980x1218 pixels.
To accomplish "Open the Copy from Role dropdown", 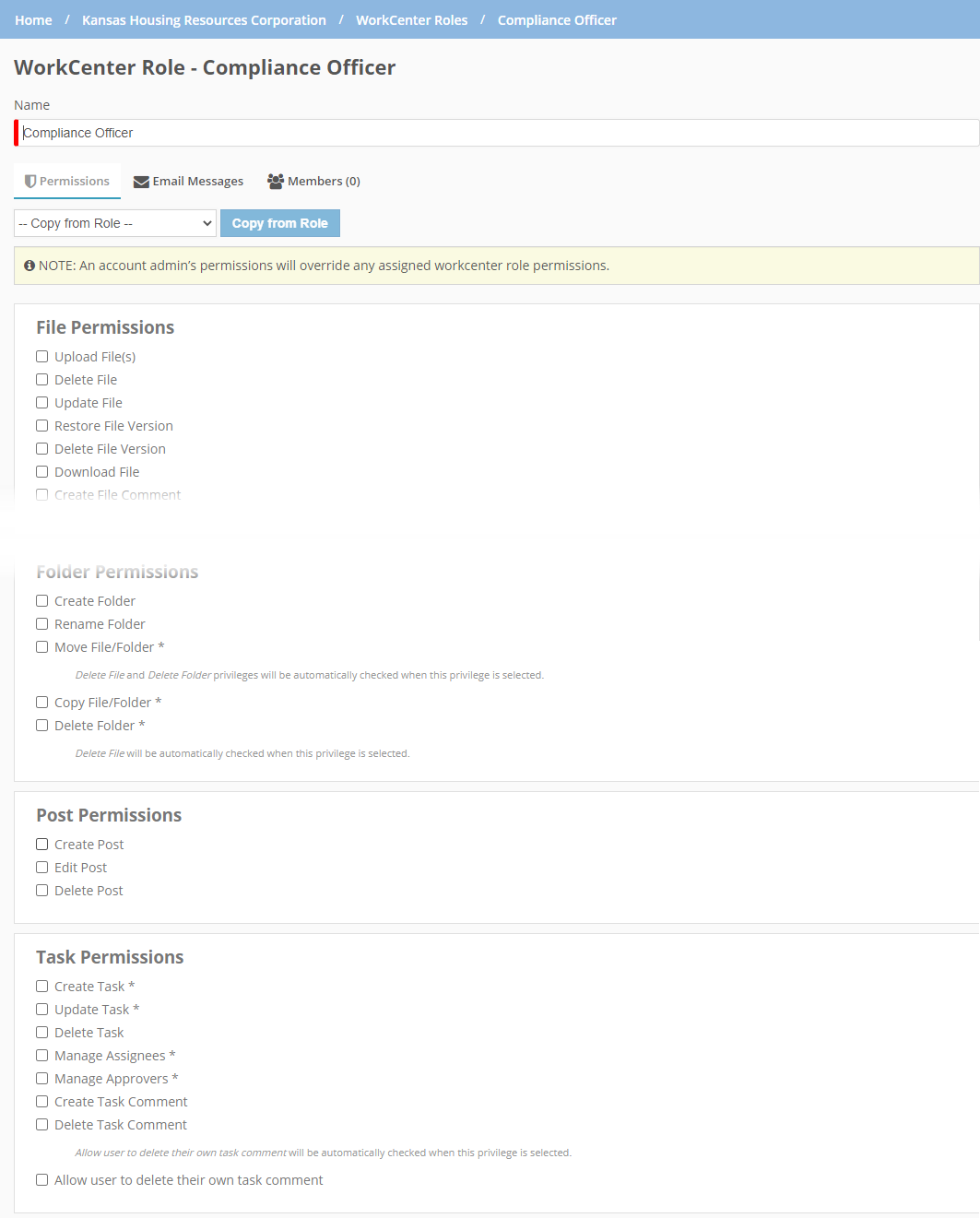I will click(115, 223).
